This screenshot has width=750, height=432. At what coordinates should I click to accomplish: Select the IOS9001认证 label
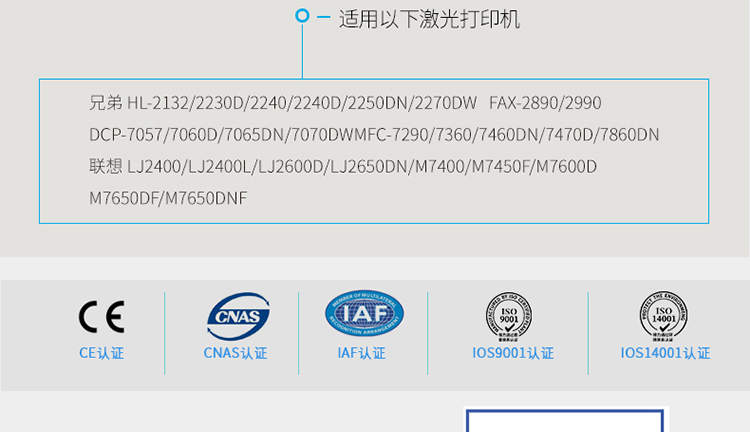[512, 353]
